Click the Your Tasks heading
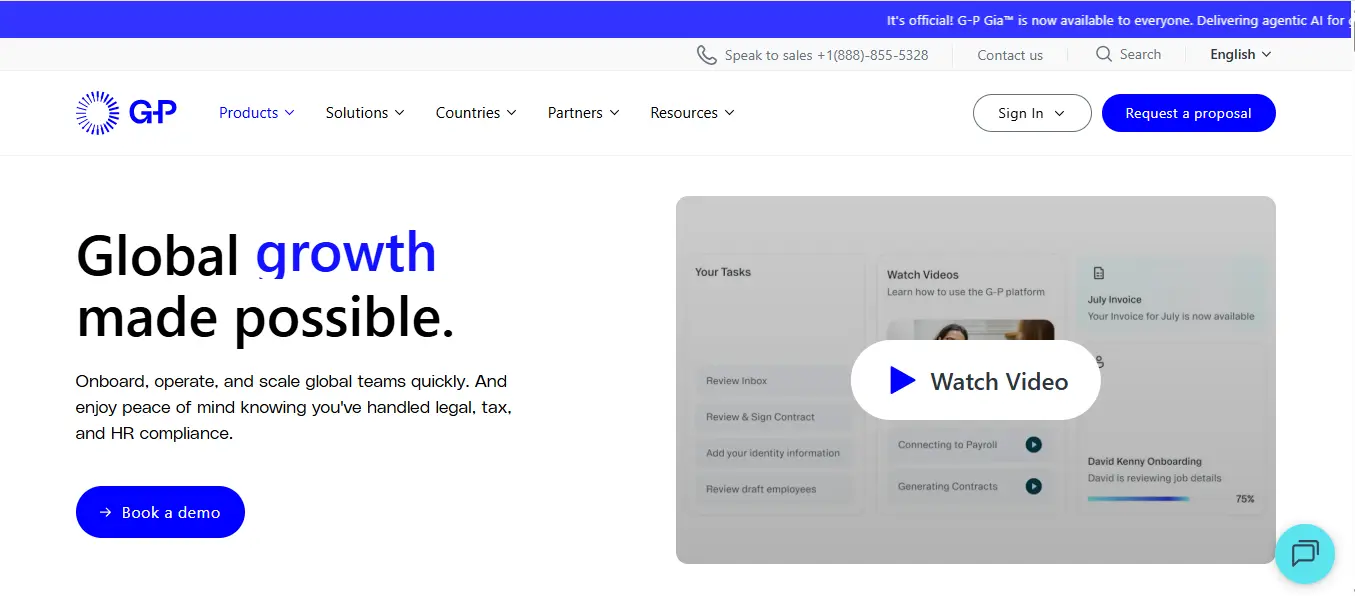 tap(723, 272)
